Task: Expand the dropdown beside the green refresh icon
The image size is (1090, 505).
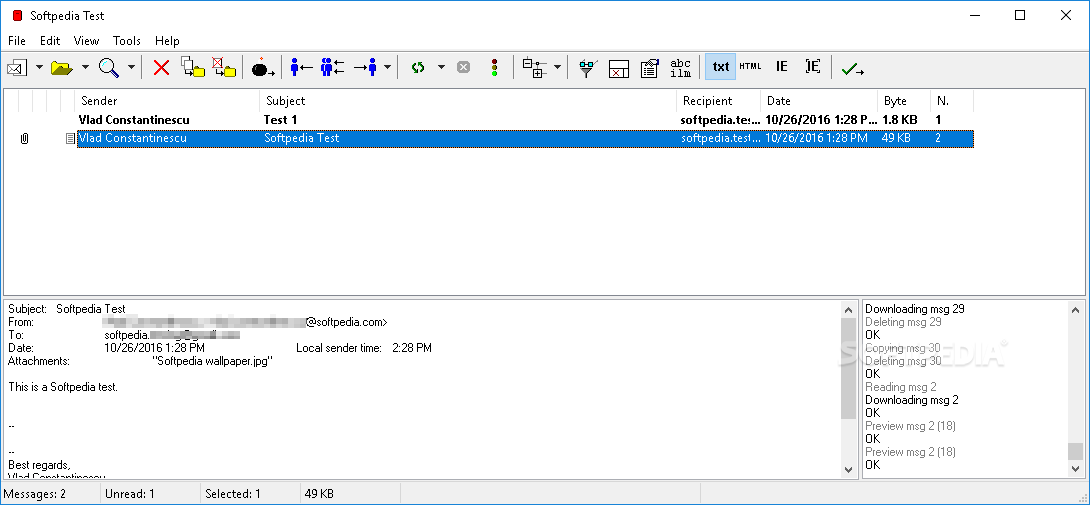Action: (x=441, y=67)
